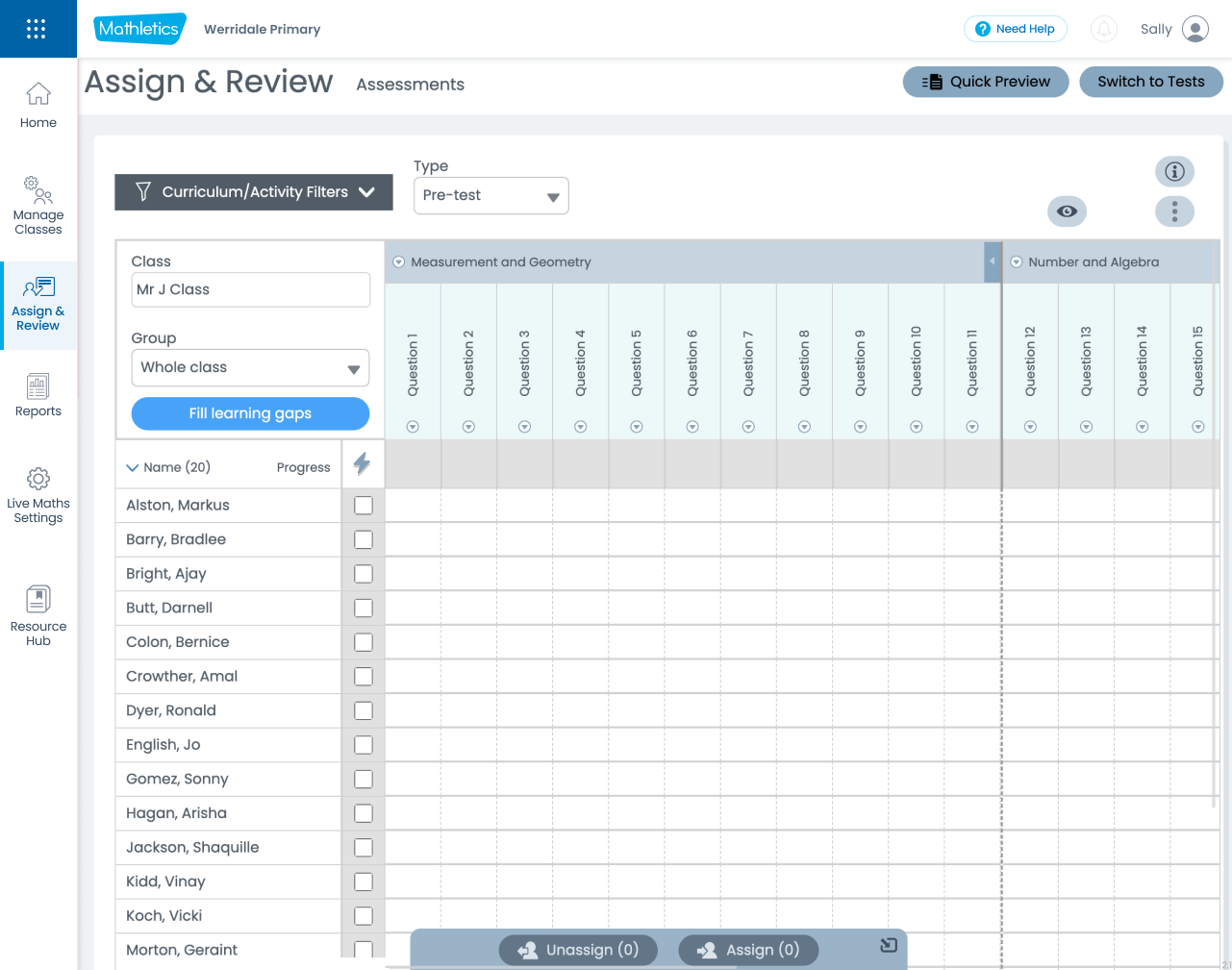Open Question 6 column dropdown arrow
This screenshot has height=970, width=1232.
[692, 427]
